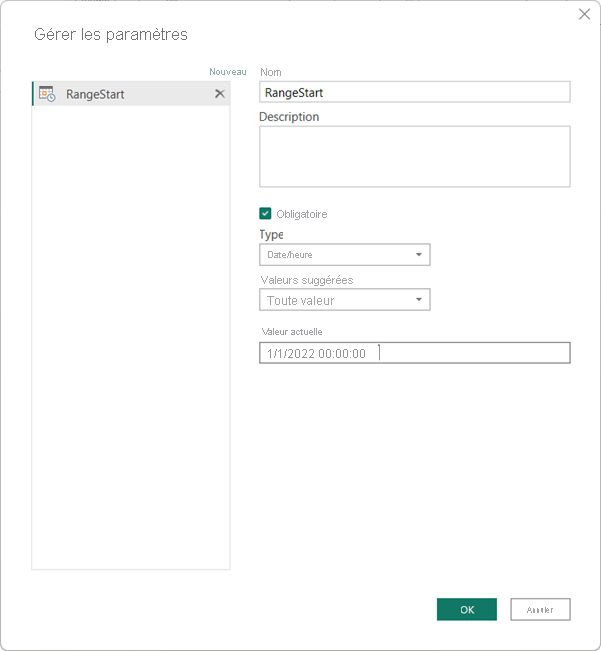Image resolution: width=601 pixels, height=651 pixels.
Task: Uncheck the Obligatoire checkbox
Action: (x=265, y=213)
